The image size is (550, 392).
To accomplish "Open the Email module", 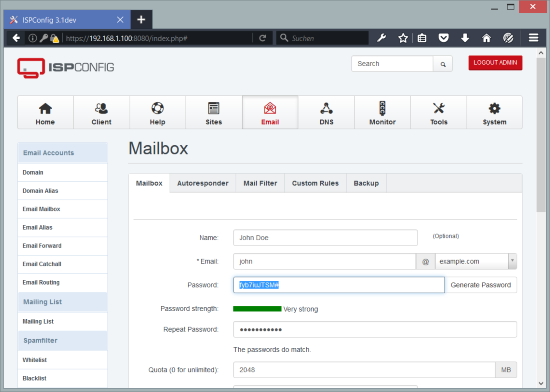I will (x=270, y=113).
